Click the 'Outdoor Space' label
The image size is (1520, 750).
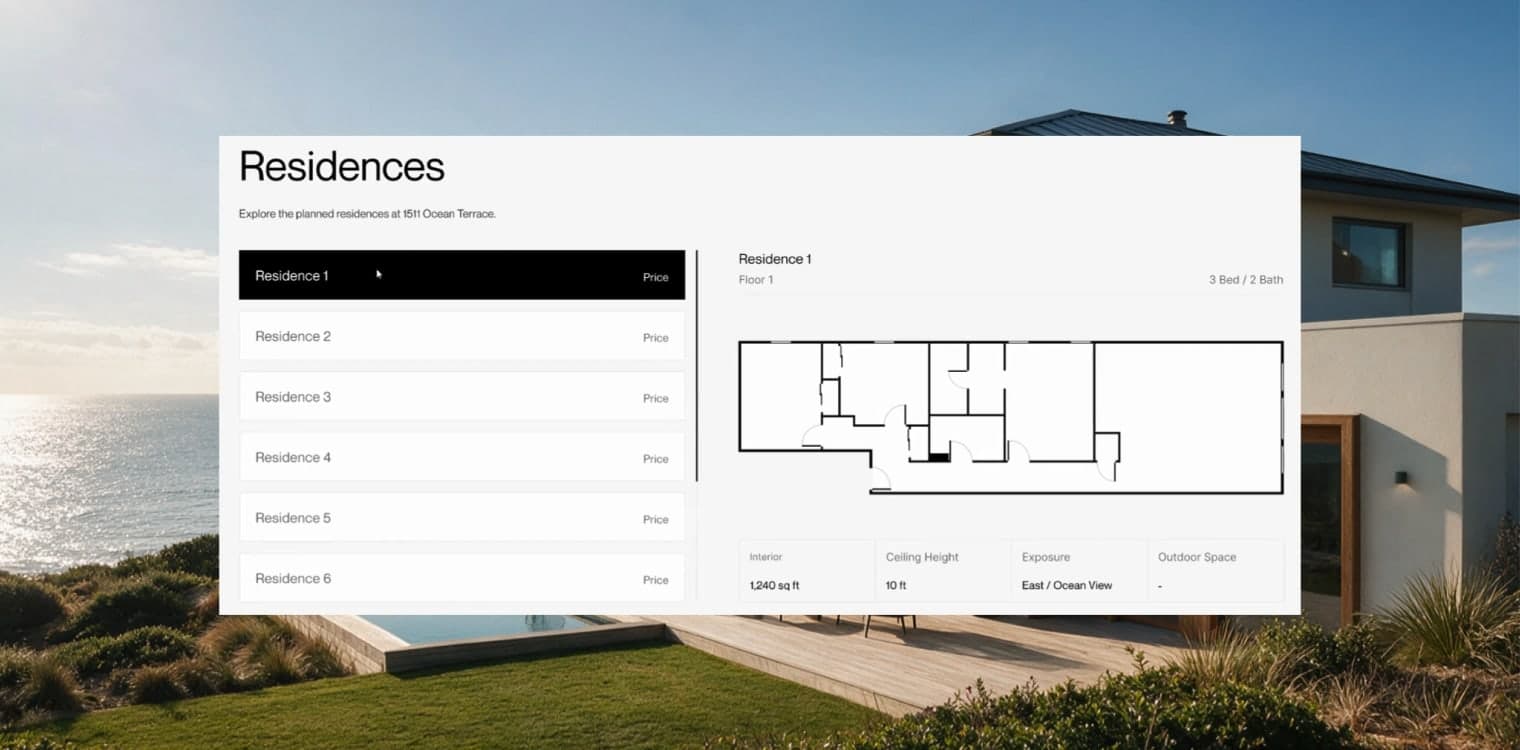click(1197, 557)
